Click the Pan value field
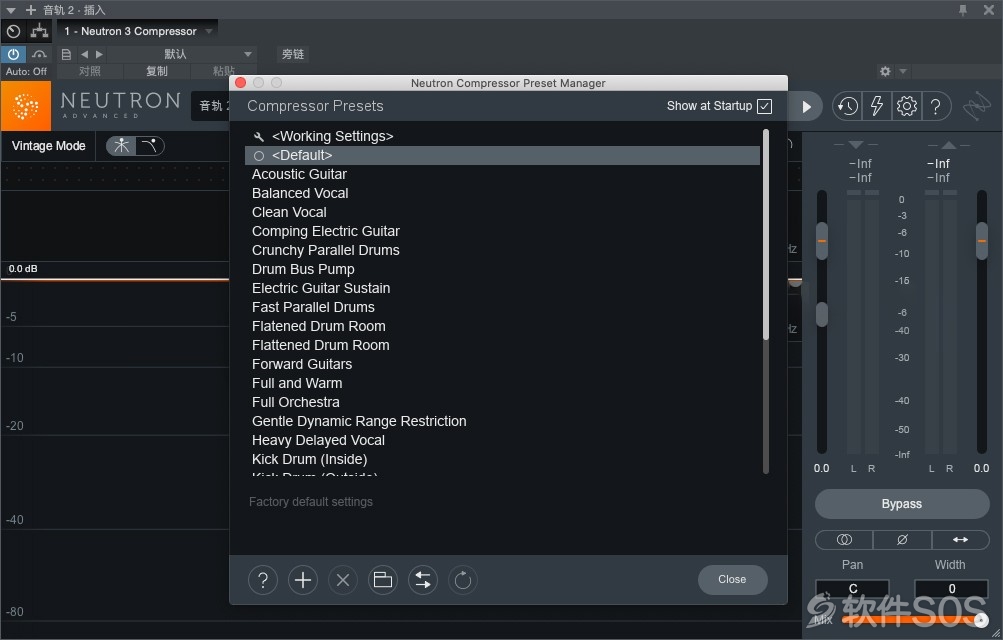This screenshot has height=640, width=1003. (x=853, y=588)
